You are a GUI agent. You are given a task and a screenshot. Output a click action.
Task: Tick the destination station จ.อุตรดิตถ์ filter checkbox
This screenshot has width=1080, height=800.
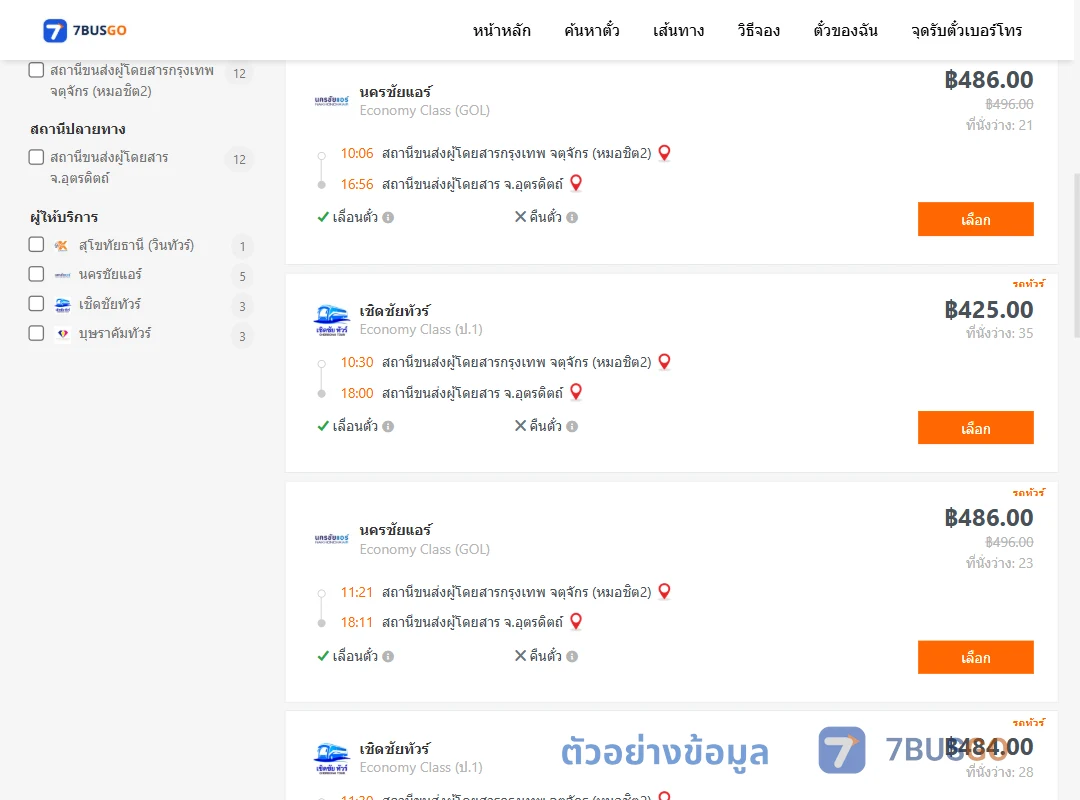pyautogui.click(x=37, y=157)
